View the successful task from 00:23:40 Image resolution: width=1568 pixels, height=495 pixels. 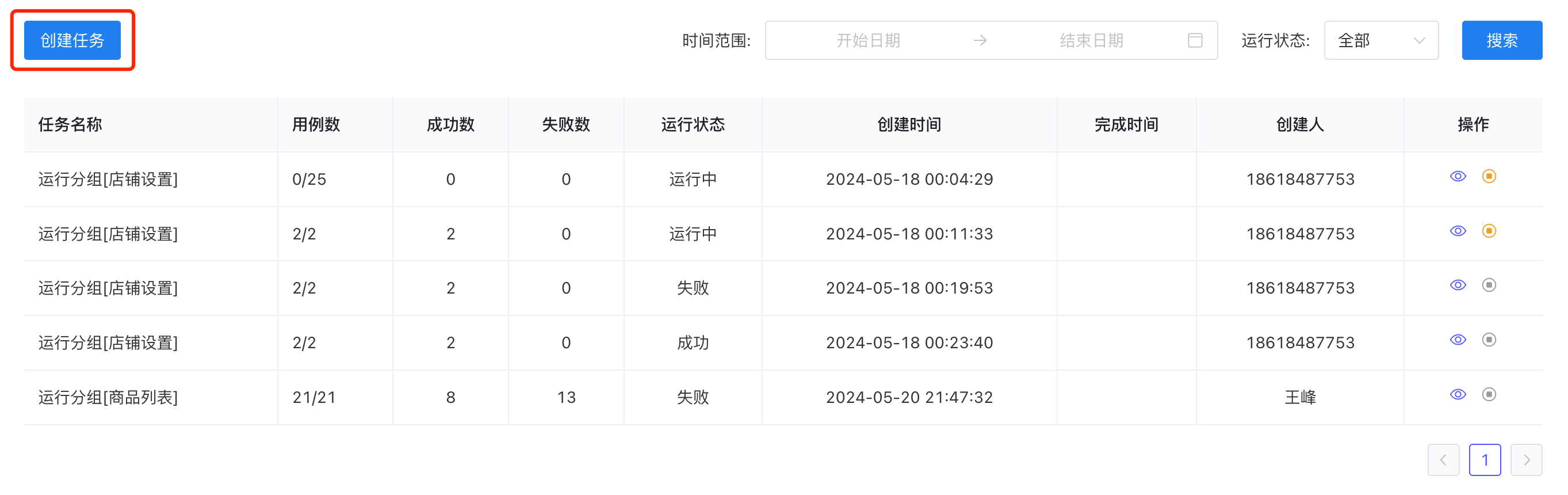[1457, 340]
